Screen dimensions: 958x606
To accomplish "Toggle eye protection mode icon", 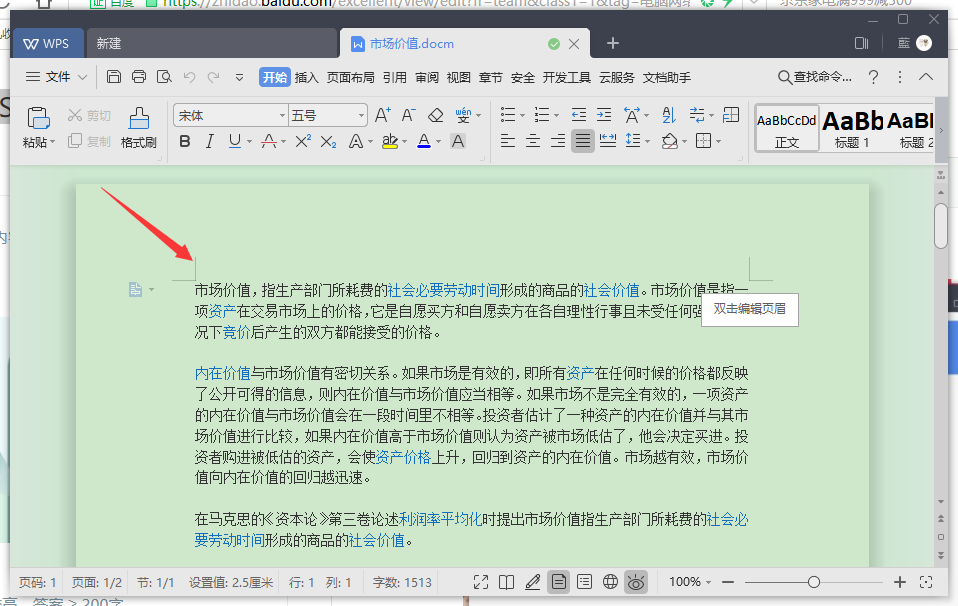I will (635, 582).
